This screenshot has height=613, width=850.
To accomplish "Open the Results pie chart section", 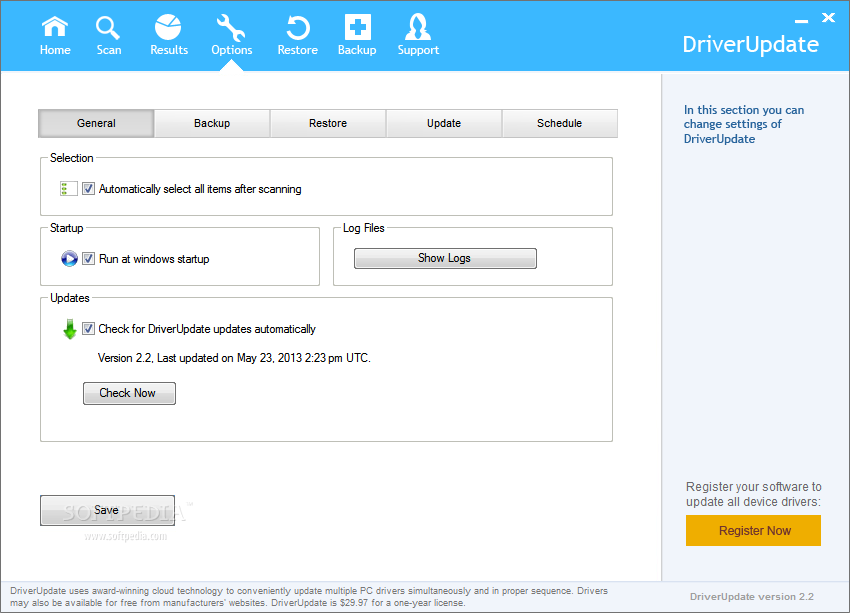I will (x=169, y=36).
